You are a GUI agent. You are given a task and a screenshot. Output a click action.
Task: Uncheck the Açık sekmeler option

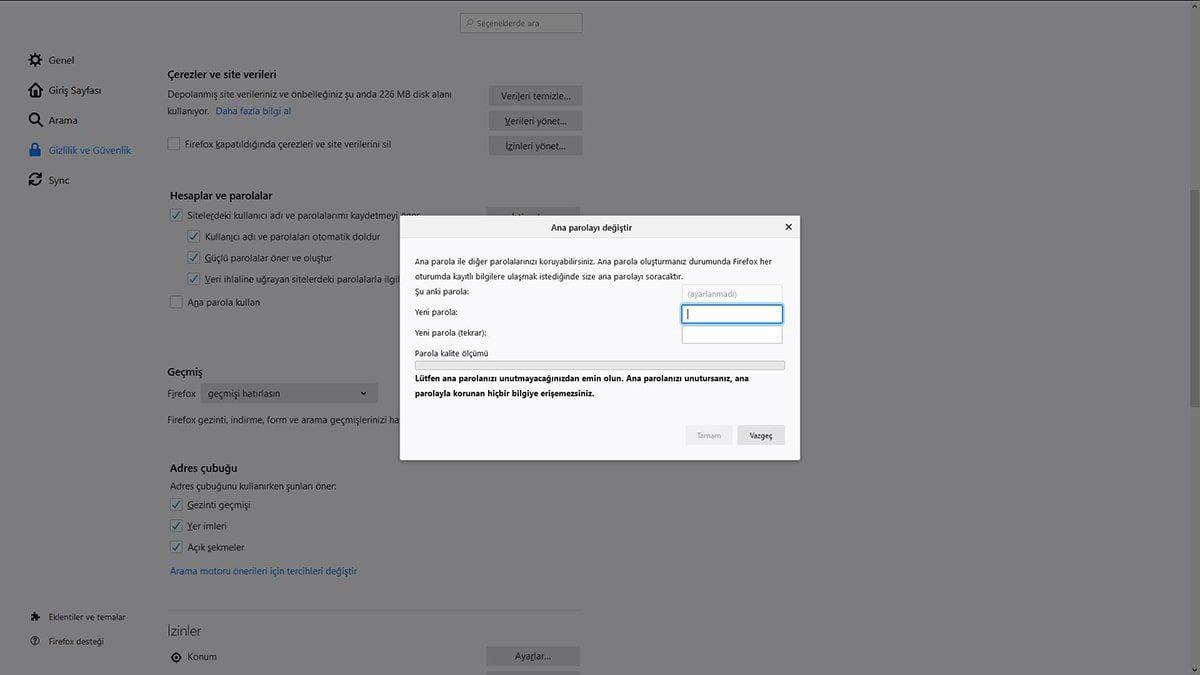click(x=177, y=547)
